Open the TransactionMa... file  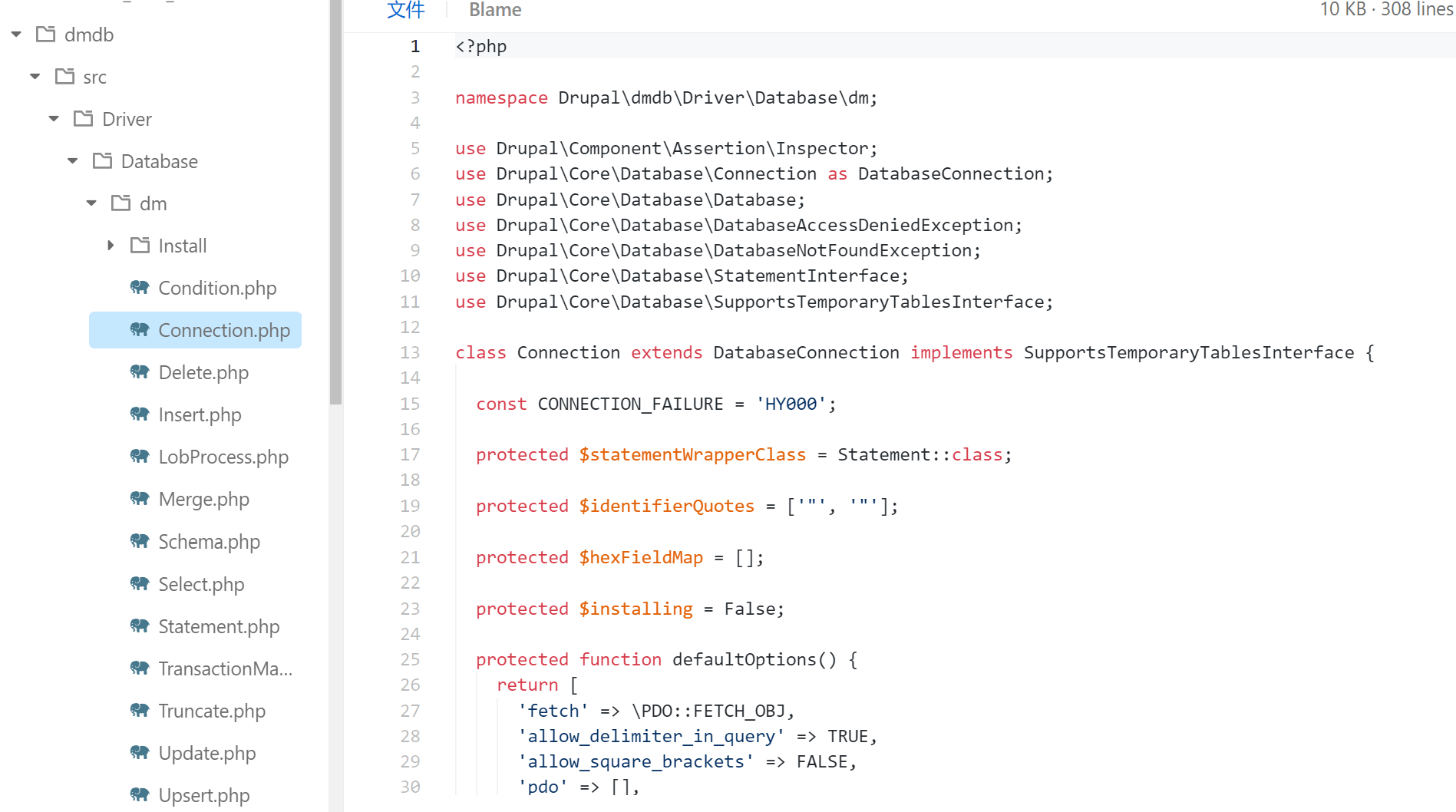225,668
